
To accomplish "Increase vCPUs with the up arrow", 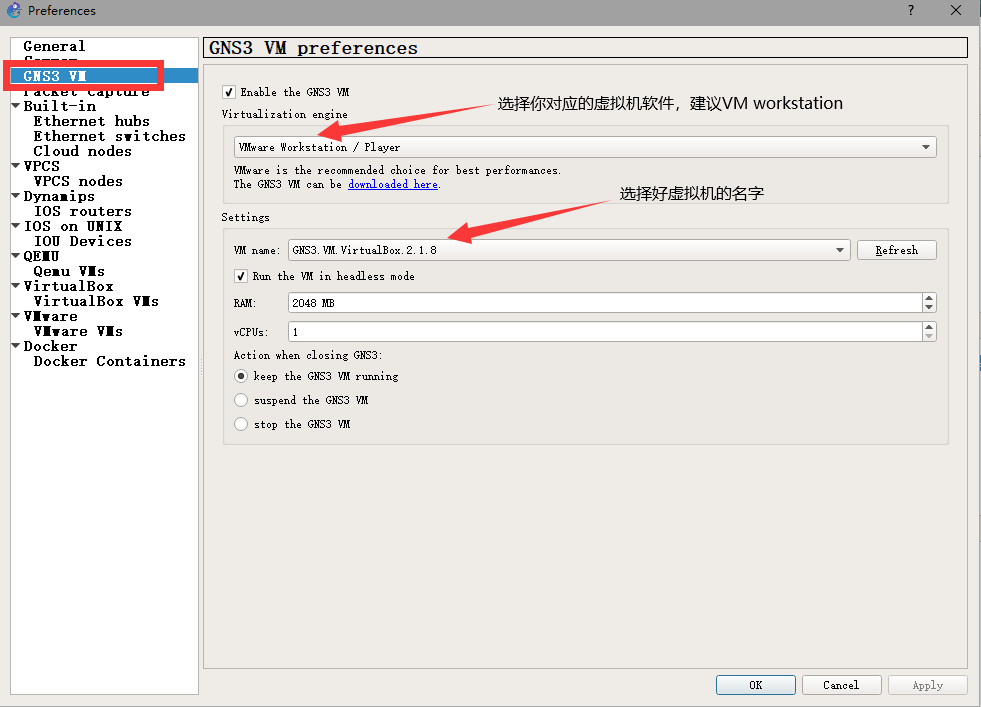I will (x=929, y=327).
